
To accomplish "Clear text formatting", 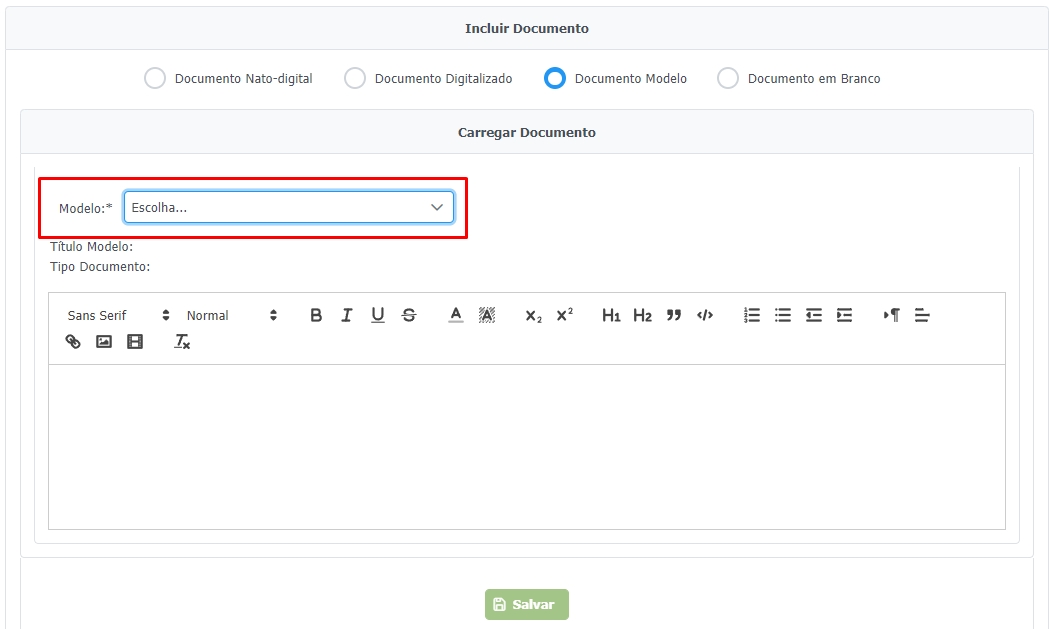I will tap(182, 341).
